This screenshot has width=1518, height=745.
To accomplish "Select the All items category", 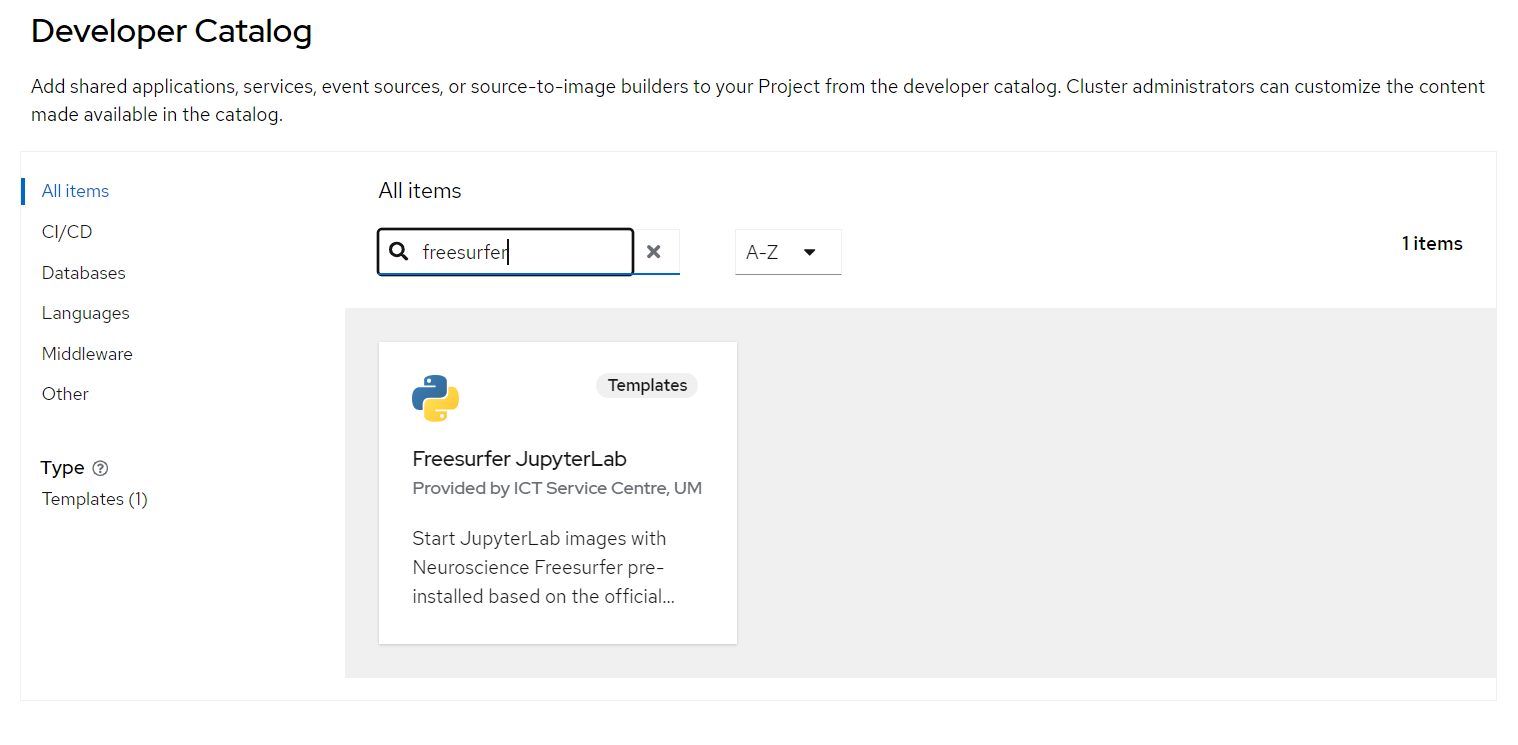I will 75,191.
